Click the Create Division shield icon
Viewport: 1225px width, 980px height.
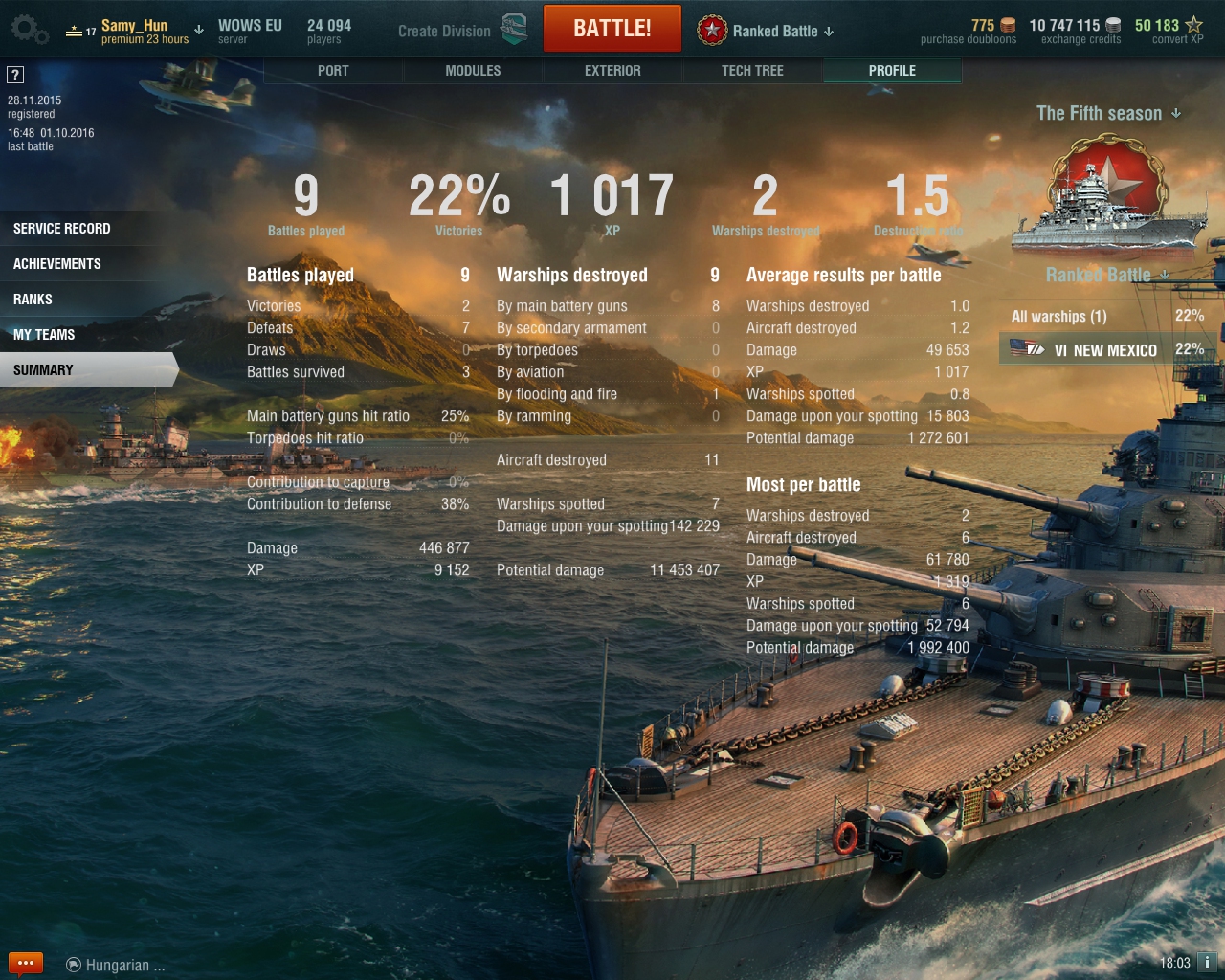515,30
